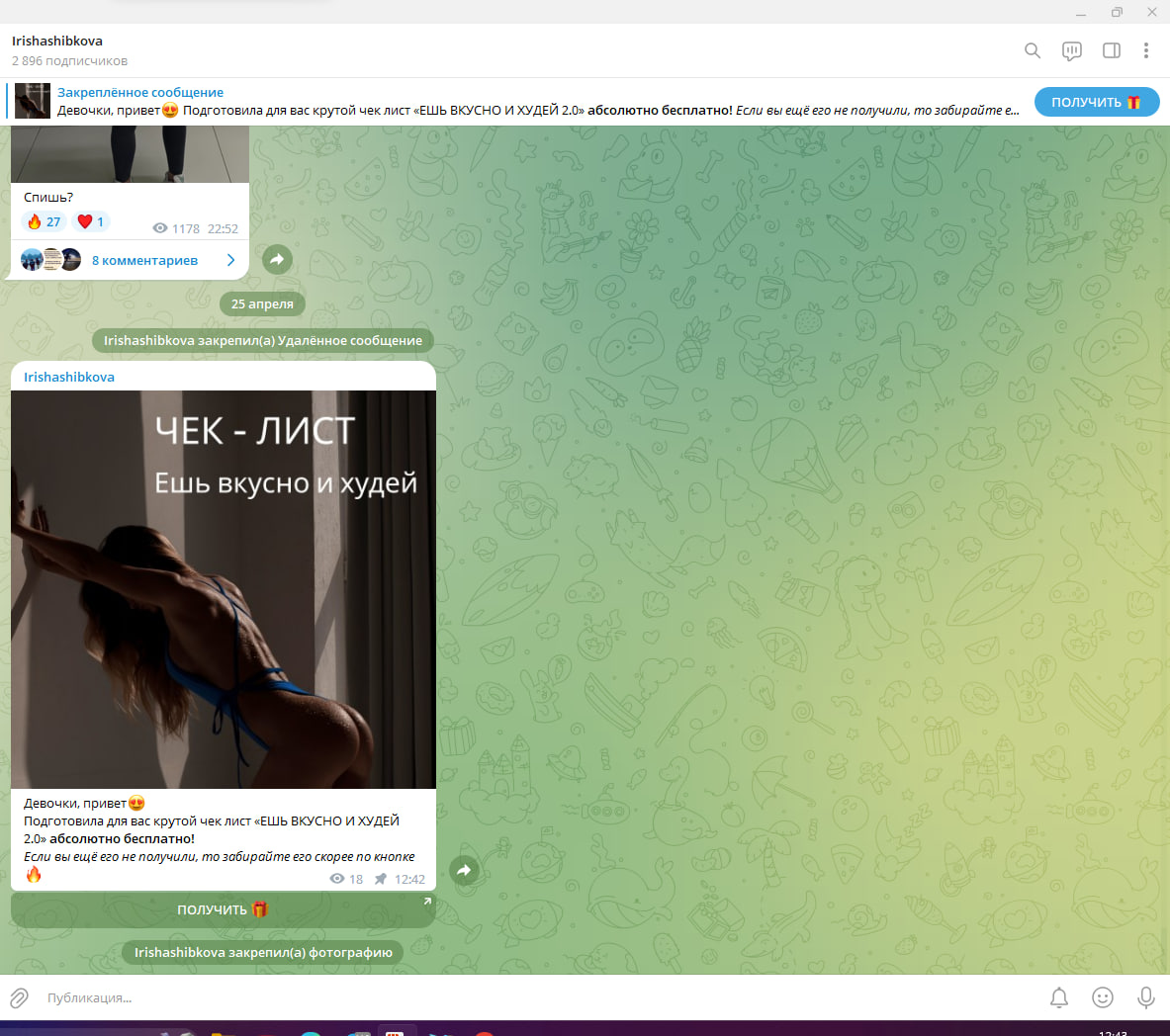Image resolution: width=1170 pixels, height=1036 pixels.
Task: Forward the check-list post with share arrow
Action: tap(464, 870)
